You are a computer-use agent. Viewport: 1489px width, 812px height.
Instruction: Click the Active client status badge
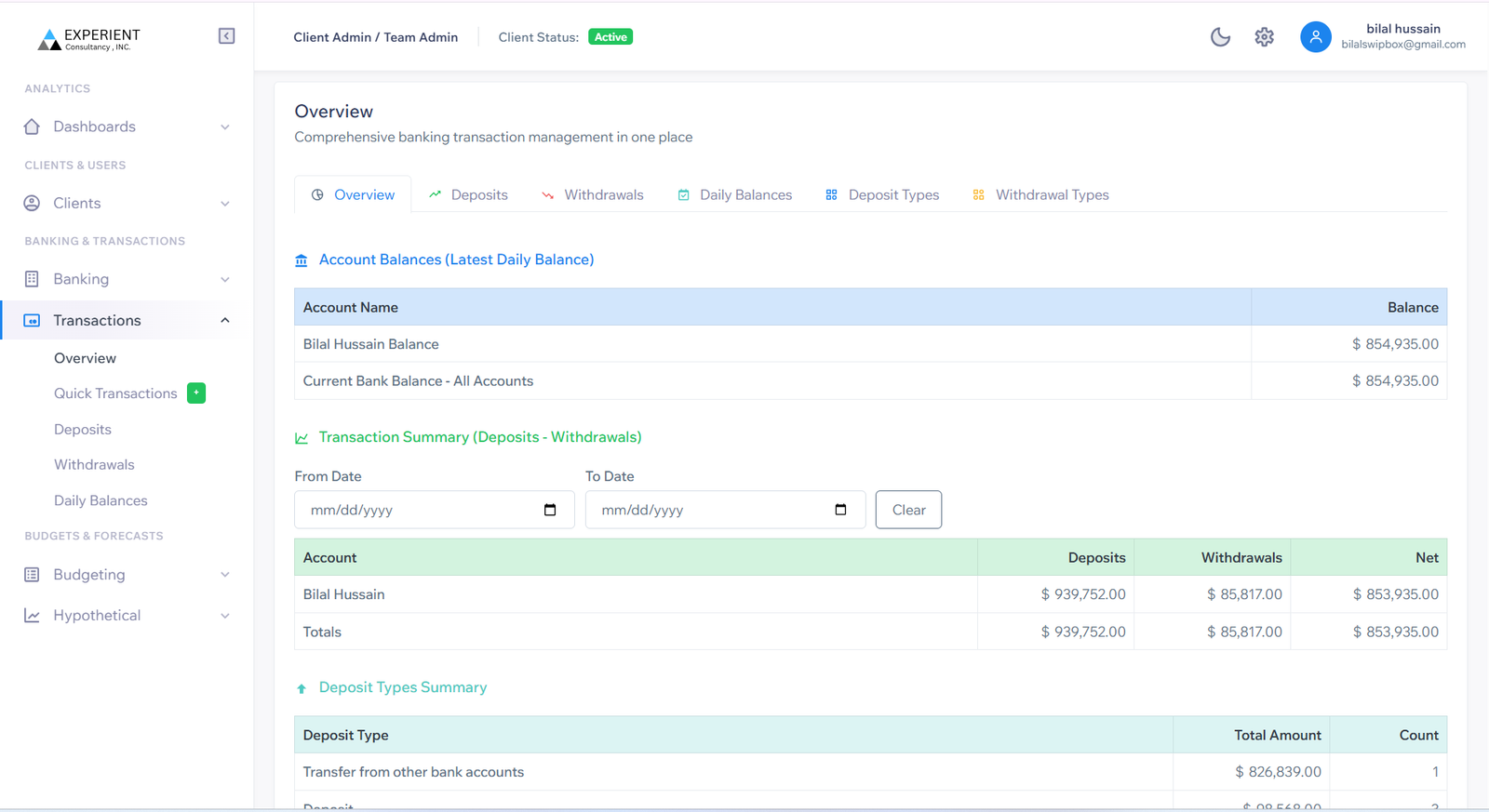coord(610,37)
